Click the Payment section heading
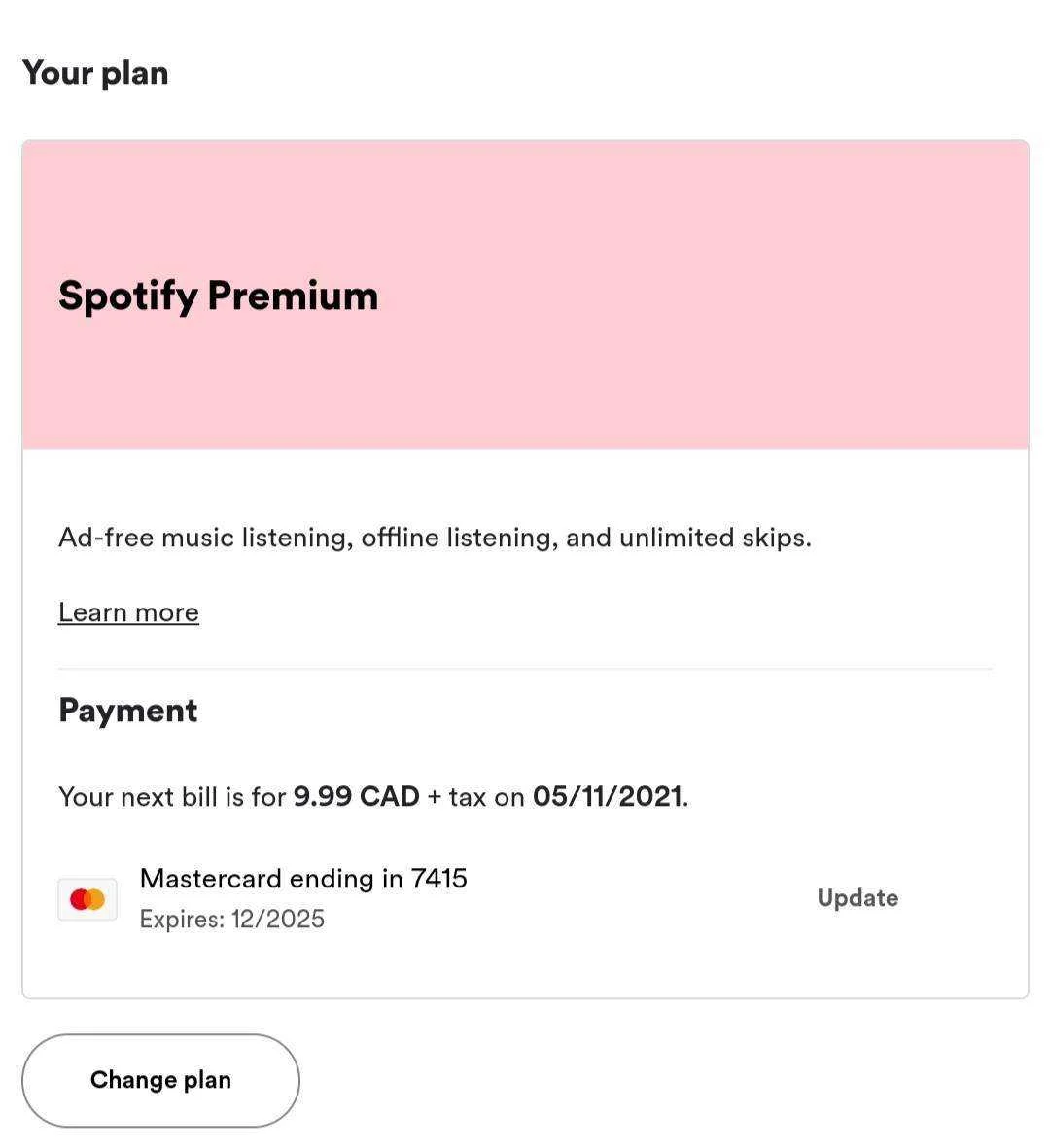1050x1148 pixels. pyautogui.click(x=128, y=712)
